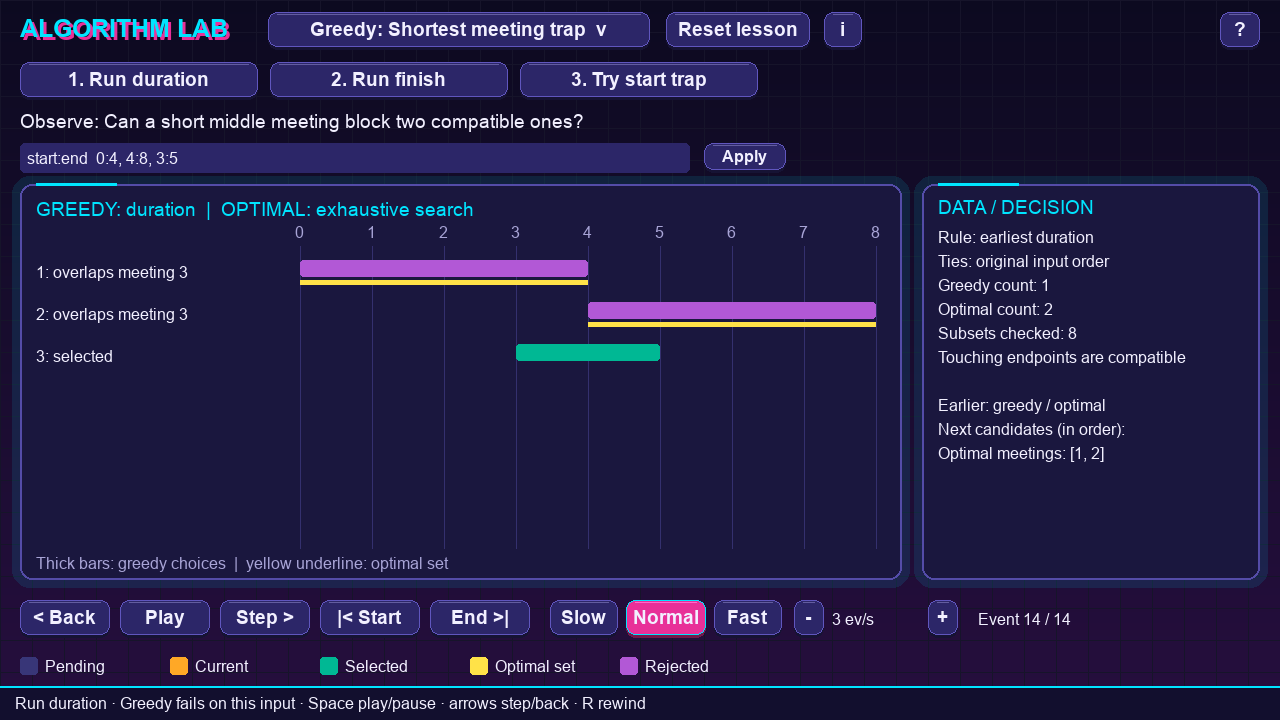Click the 'Subsets checked: 8' line

pyautogui.click(x=1007, y=334)
